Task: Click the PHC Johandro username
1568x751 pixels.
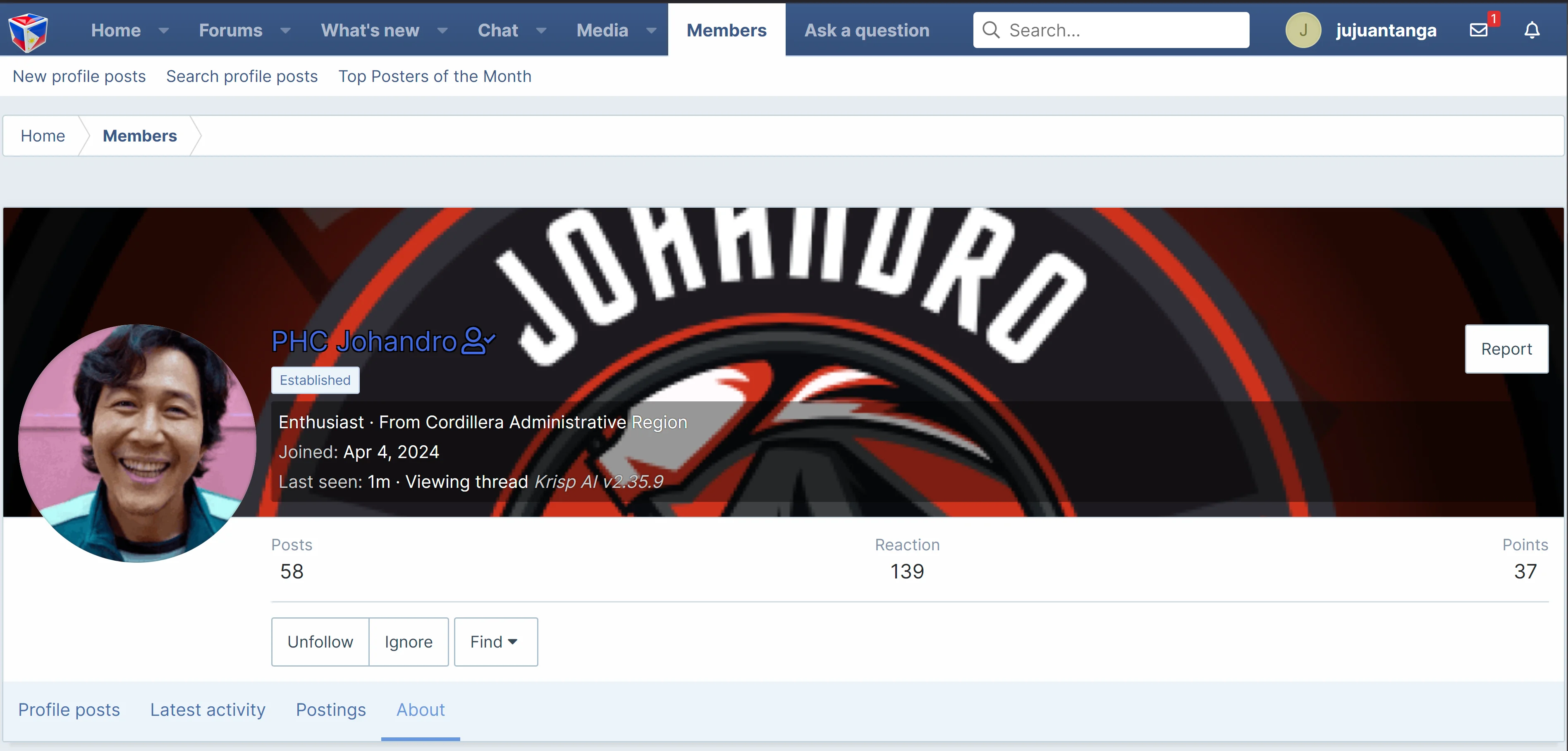Action: point(364,341)
